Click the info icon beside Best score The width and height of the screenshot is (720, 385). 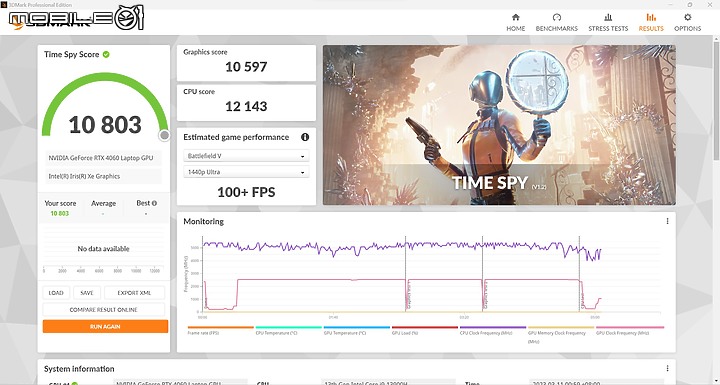pyautogui.click(x=154, y=203)
